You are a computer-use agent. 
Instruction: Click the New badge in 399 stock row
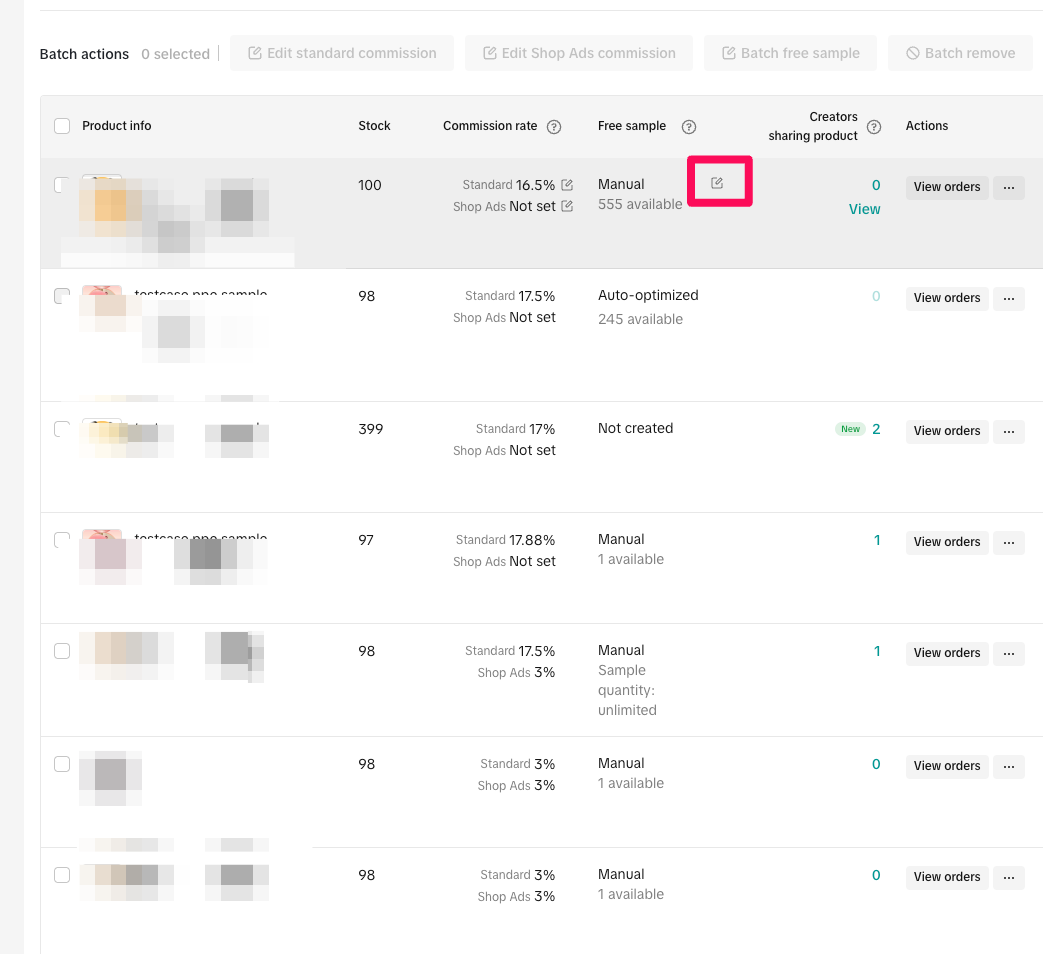pos(850,429)
